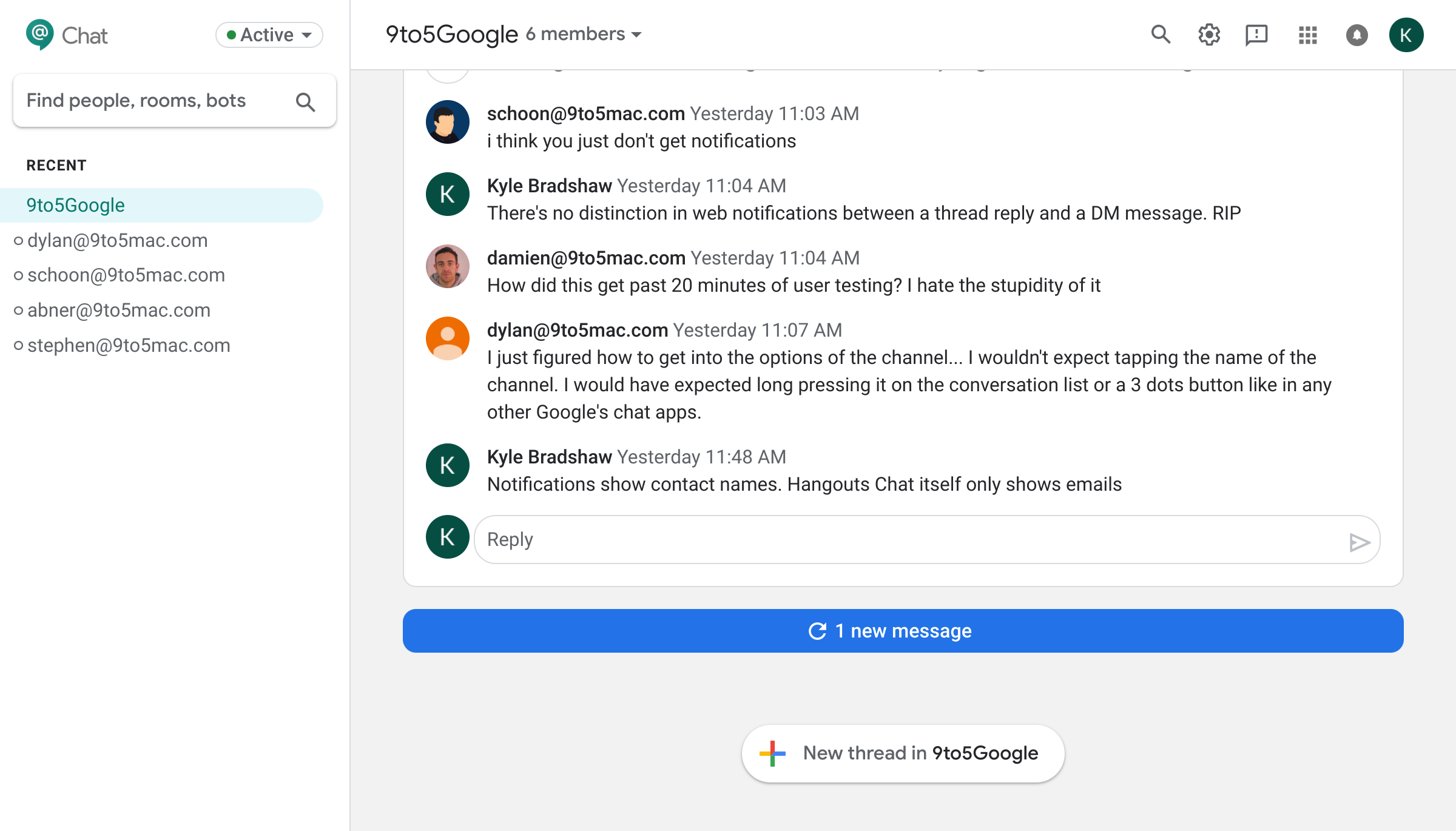This screenshot has width=1456, height=831.
Task: Focus the Find people, rooms, bots field
Action: click(152, 101)
